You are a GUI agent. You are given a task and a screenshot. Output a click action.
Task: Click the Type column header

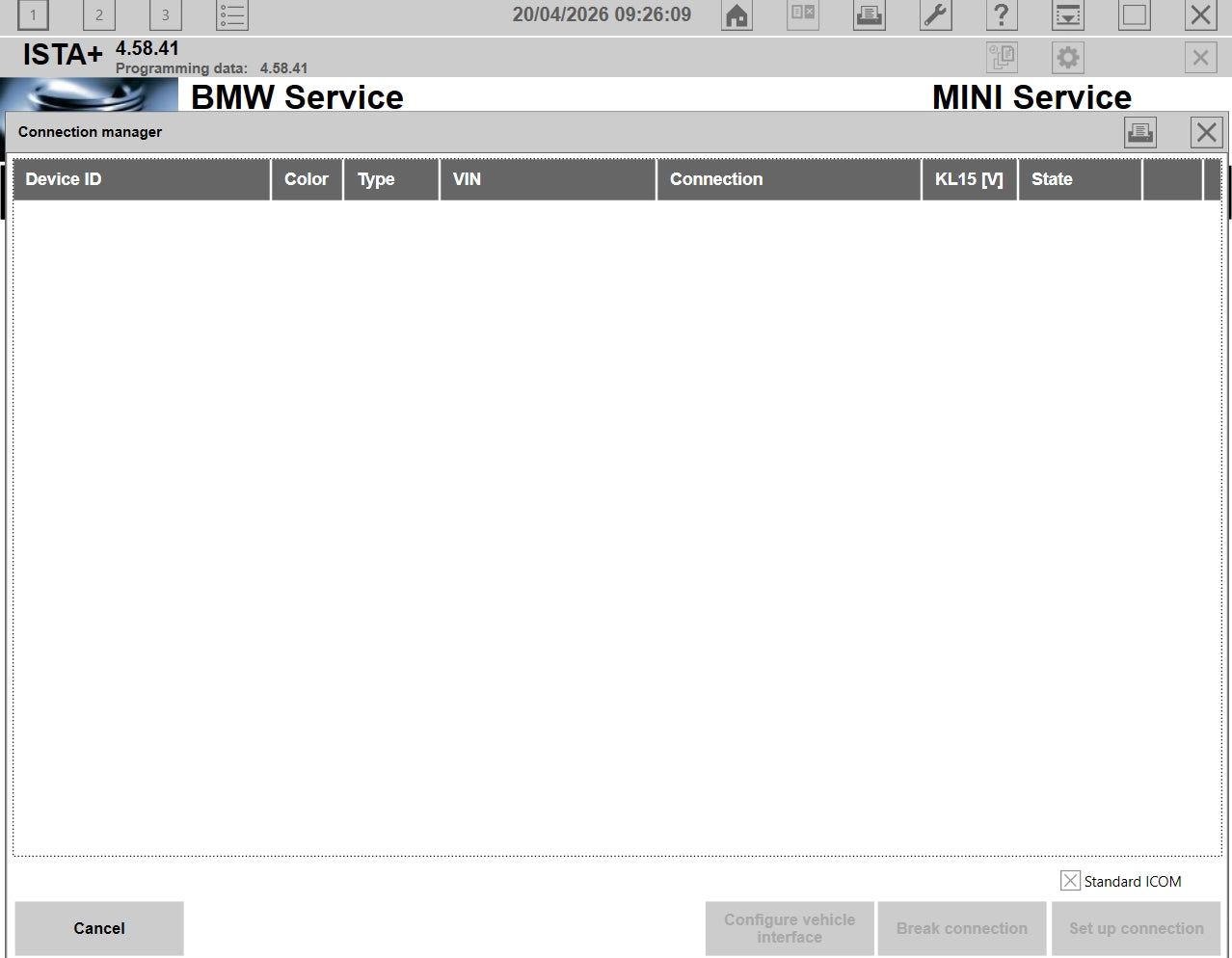[x=391, y=180]
